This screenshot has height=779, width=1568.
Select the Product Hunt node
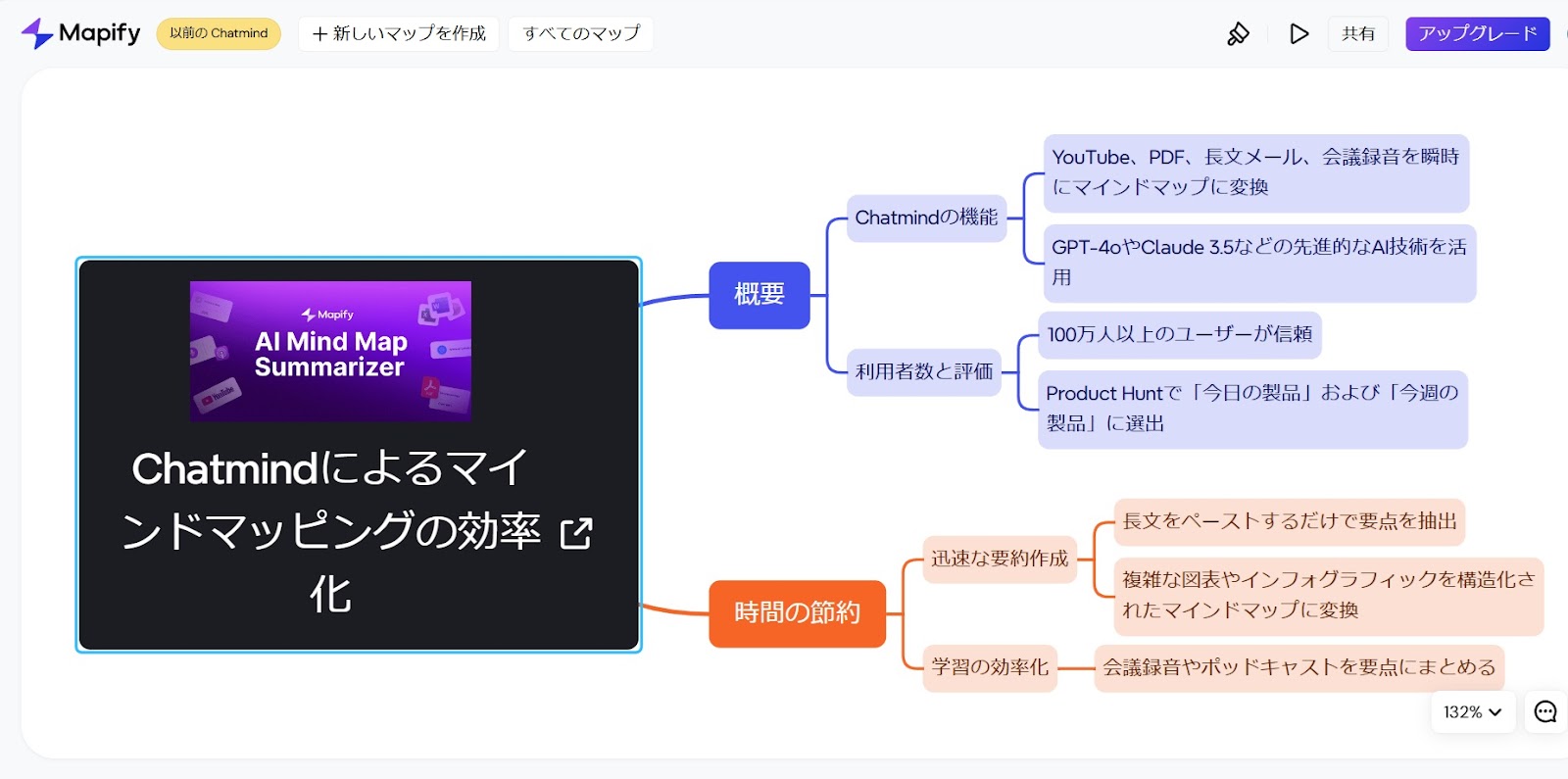(x=1253, y=410)
